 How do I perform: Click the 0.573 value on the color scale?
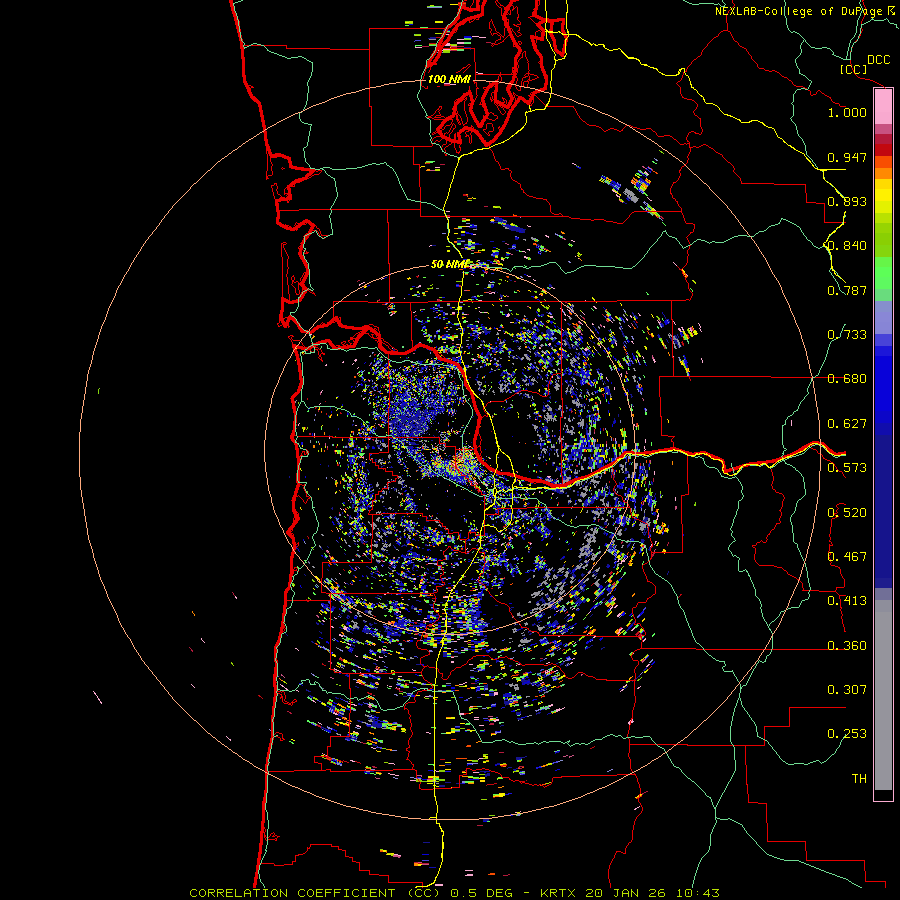tap(847, 468)
